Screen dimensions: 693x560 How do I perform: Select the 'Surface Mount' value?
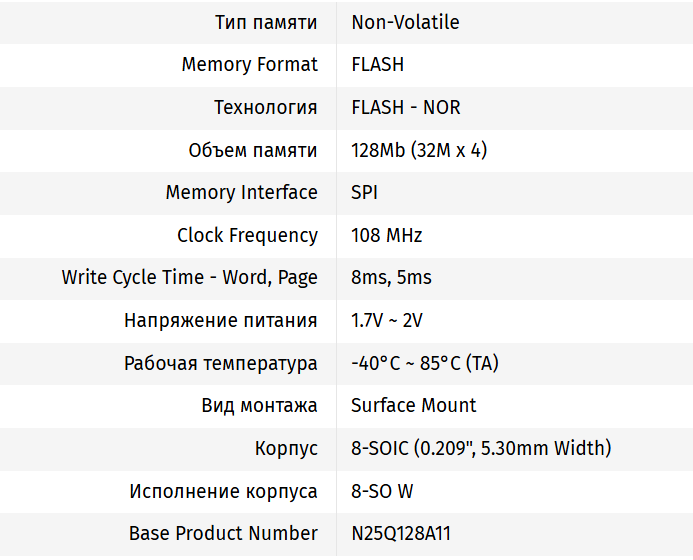(413, 405)
